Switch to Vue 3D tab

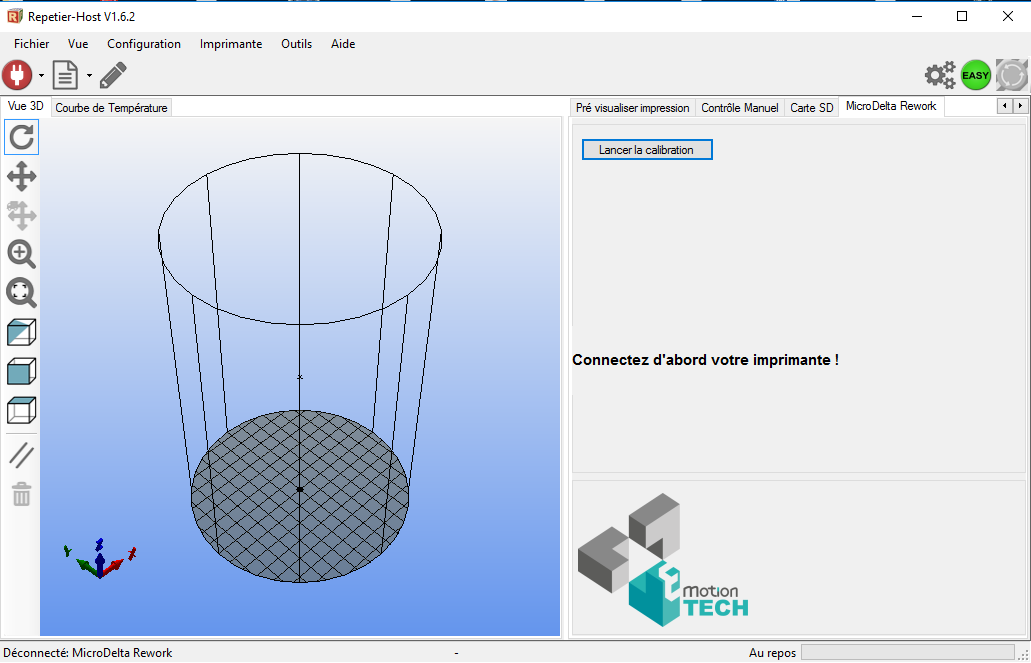coord(26,107)
